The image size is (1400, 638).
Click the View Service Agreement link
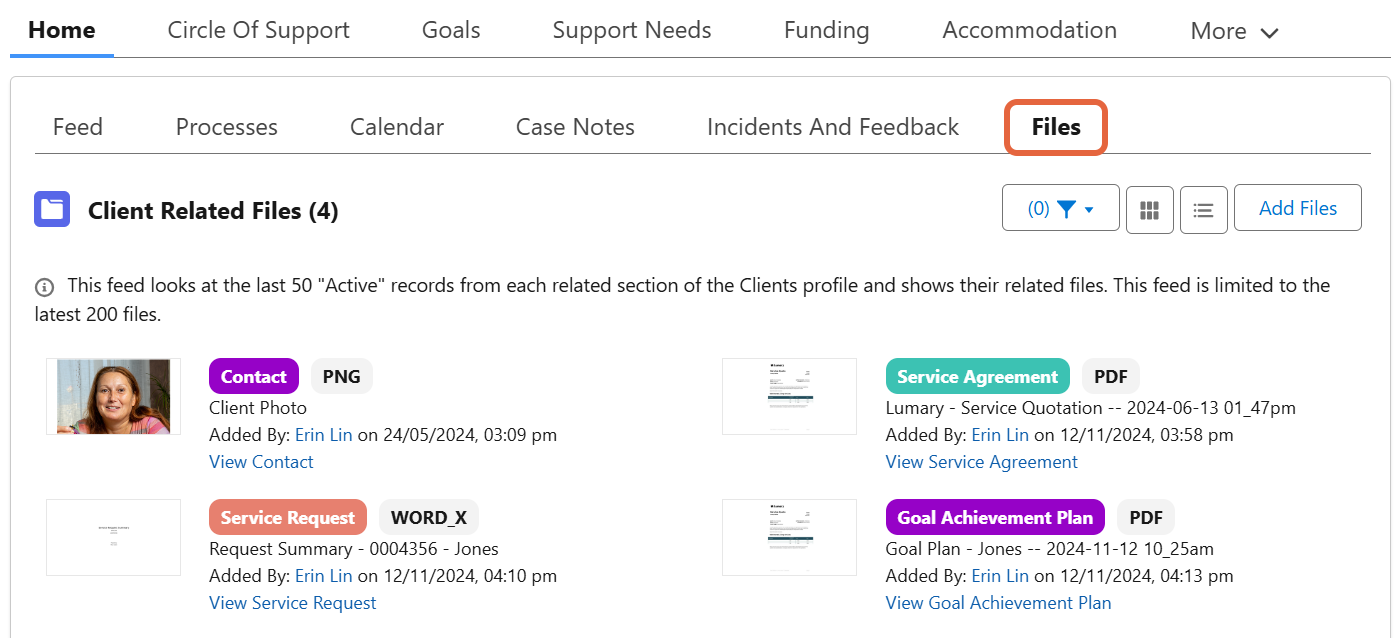click(981, 462)
